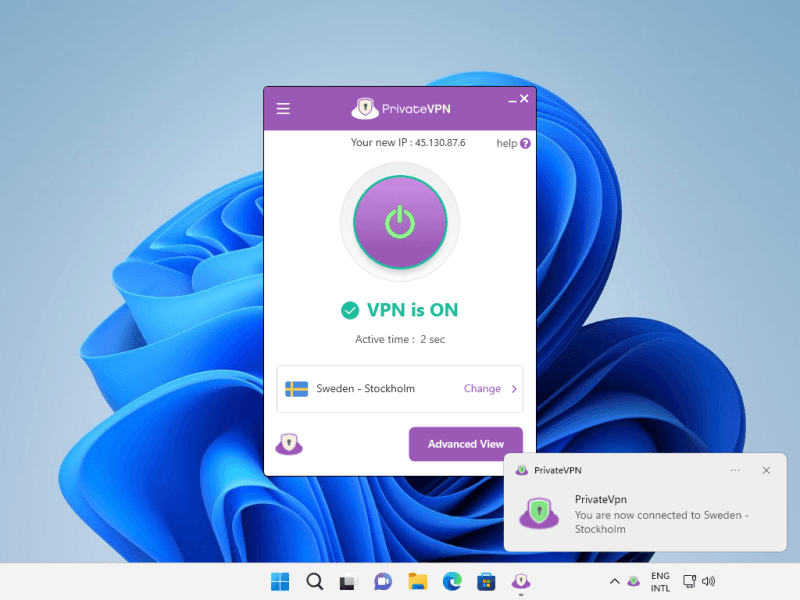Screen dimensions: 800x600
Task: Show hidden system tray icons
Action: point(614,581)
